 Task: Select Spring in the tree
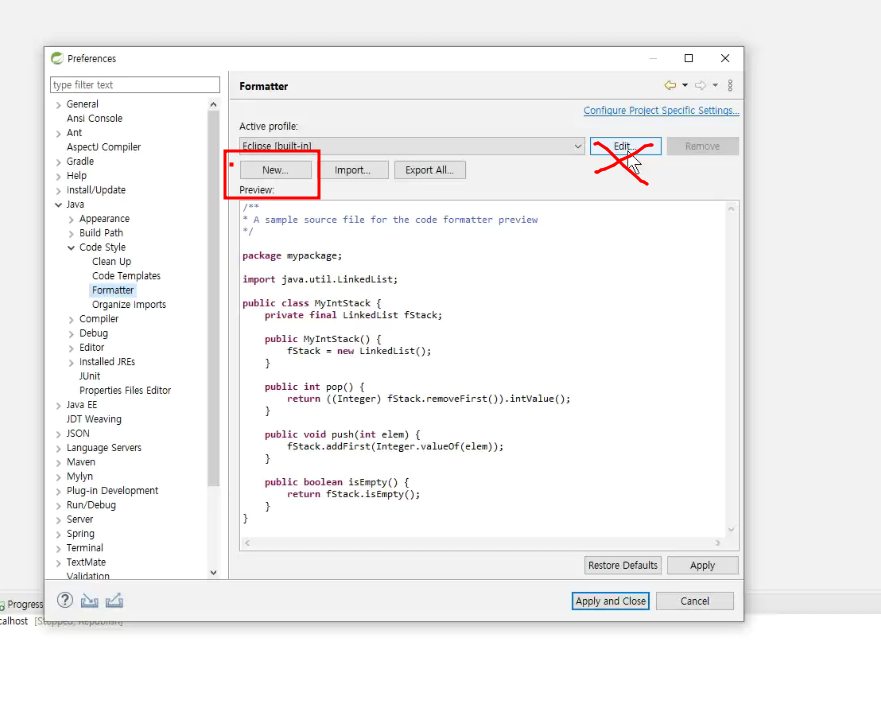(x=80, y=534)
